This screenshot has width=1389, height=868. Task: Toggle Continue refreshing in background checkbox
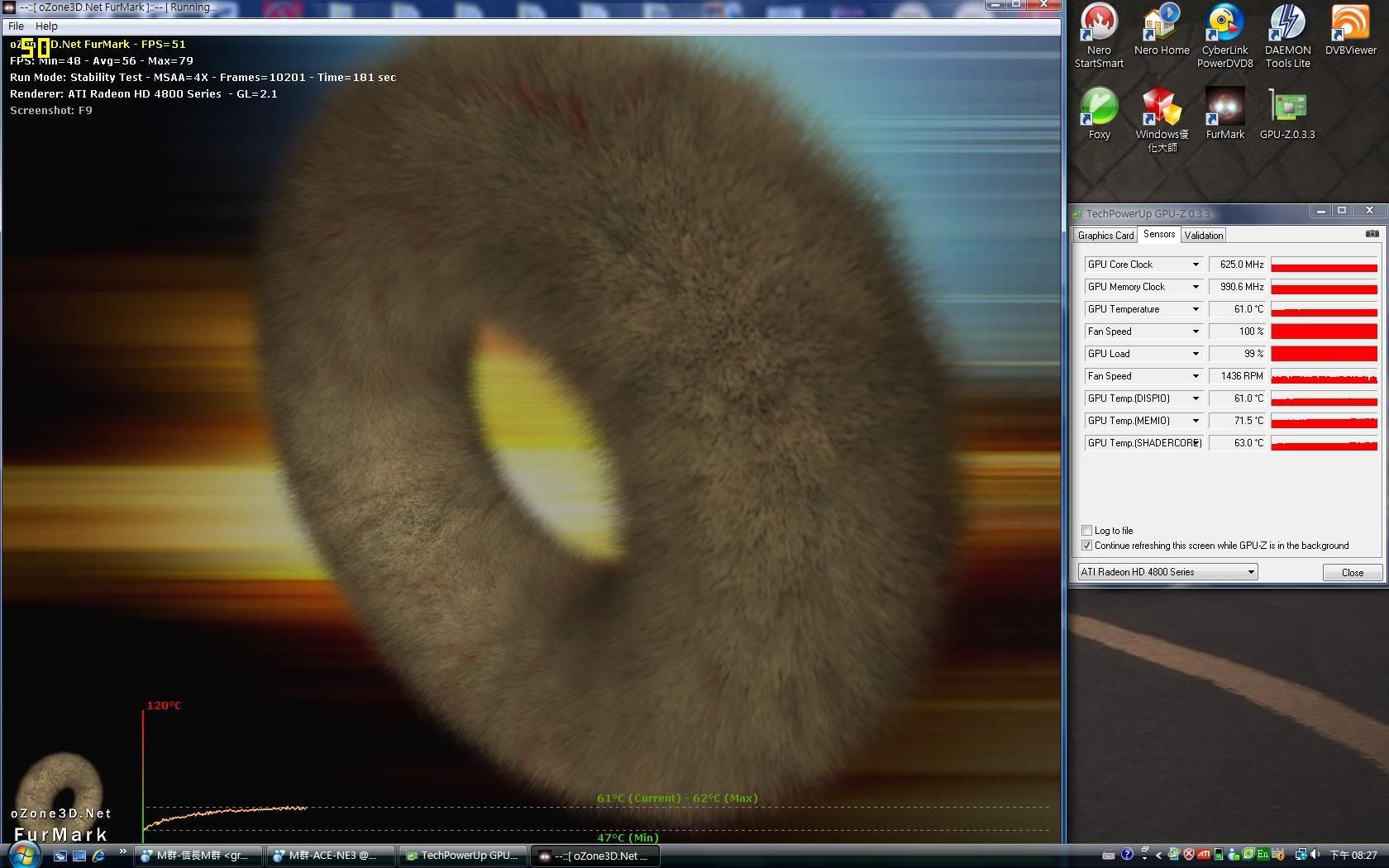click(1086, 545)
